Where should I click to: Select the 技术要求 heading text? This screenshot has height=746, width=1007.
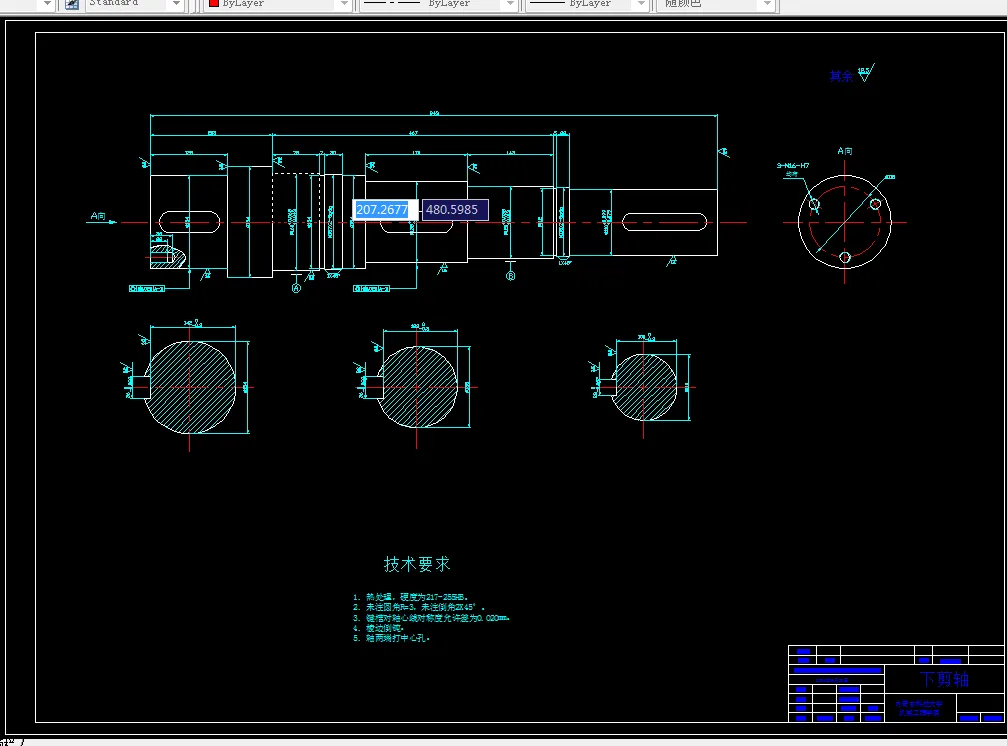pos(417,564)
